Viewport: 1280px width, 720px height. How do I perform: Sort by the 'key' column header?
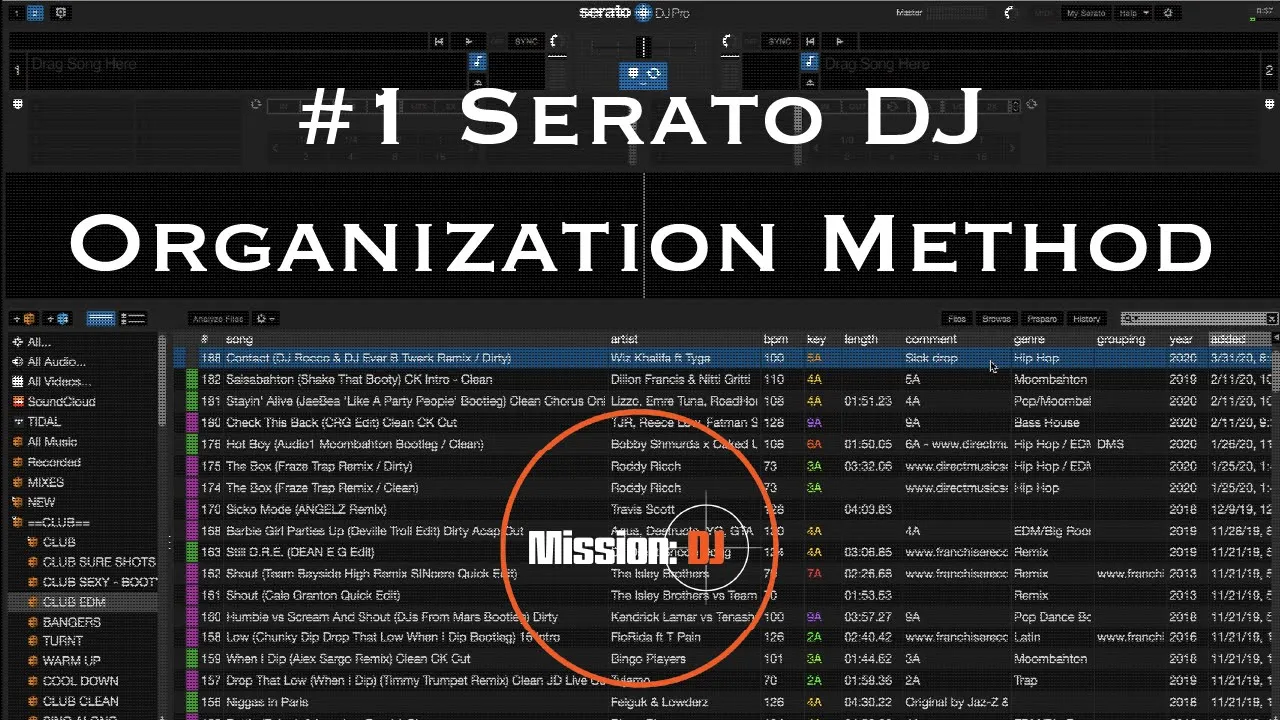(x=816, y=340)
